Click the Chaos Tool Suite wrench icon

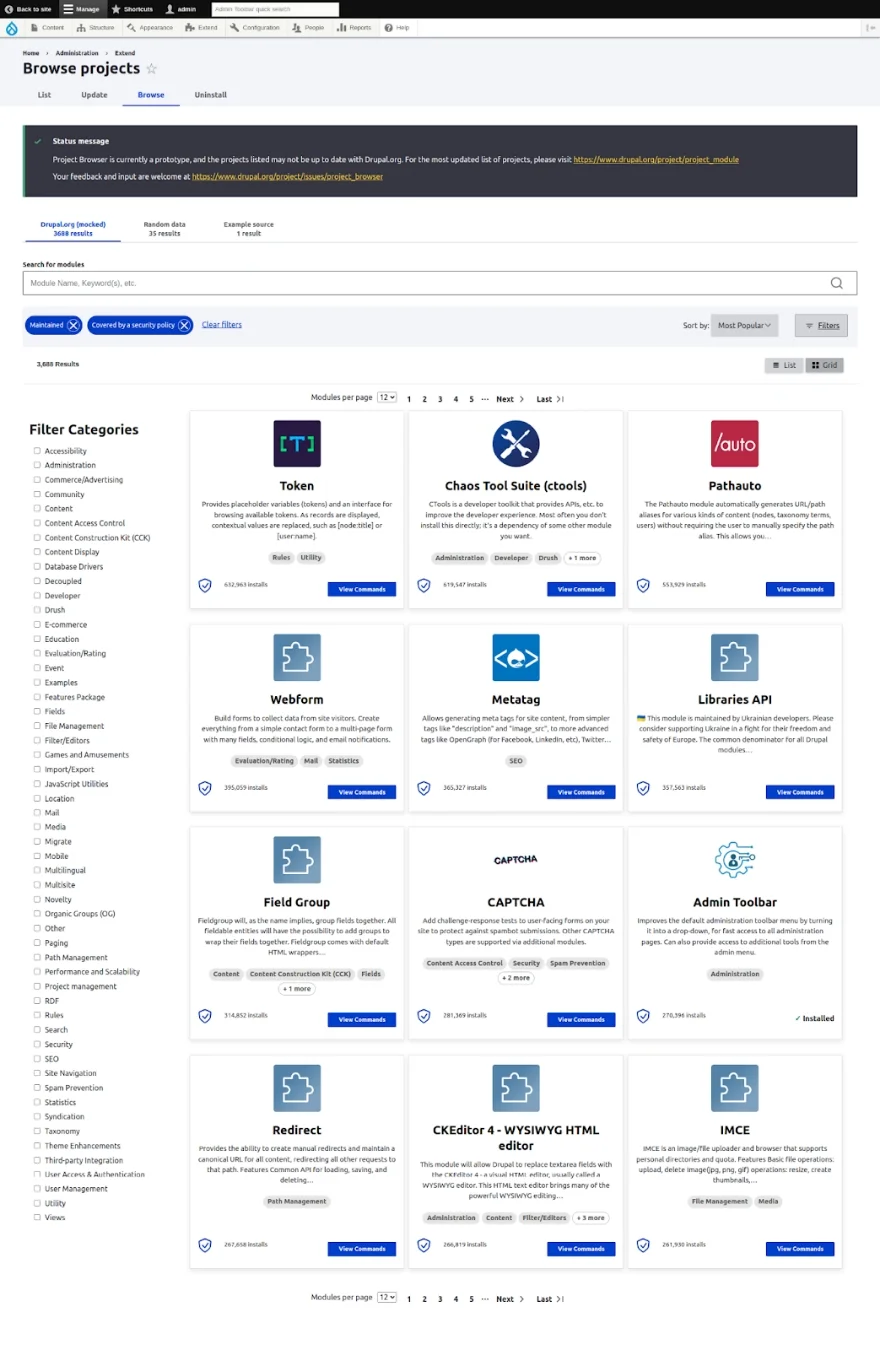click(x=515, y=443)
